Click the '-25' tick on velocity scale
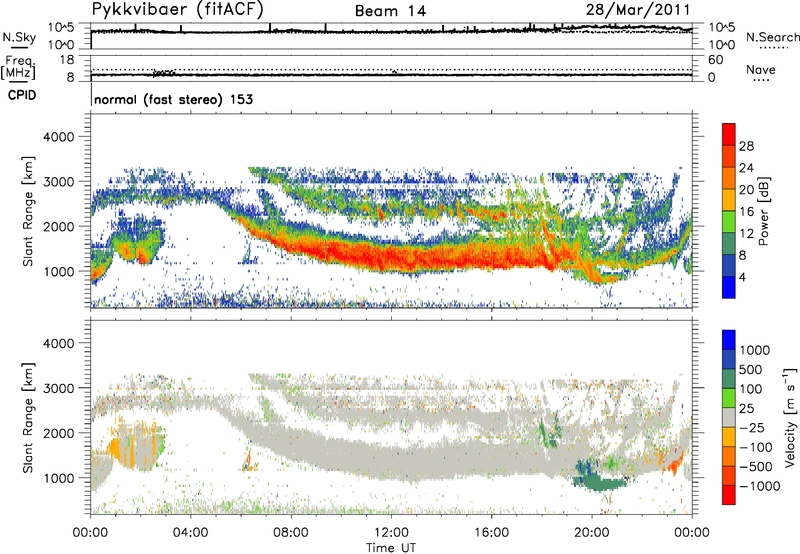The height and width of the screenshot is (554, 800). click(x=752, y=427)
